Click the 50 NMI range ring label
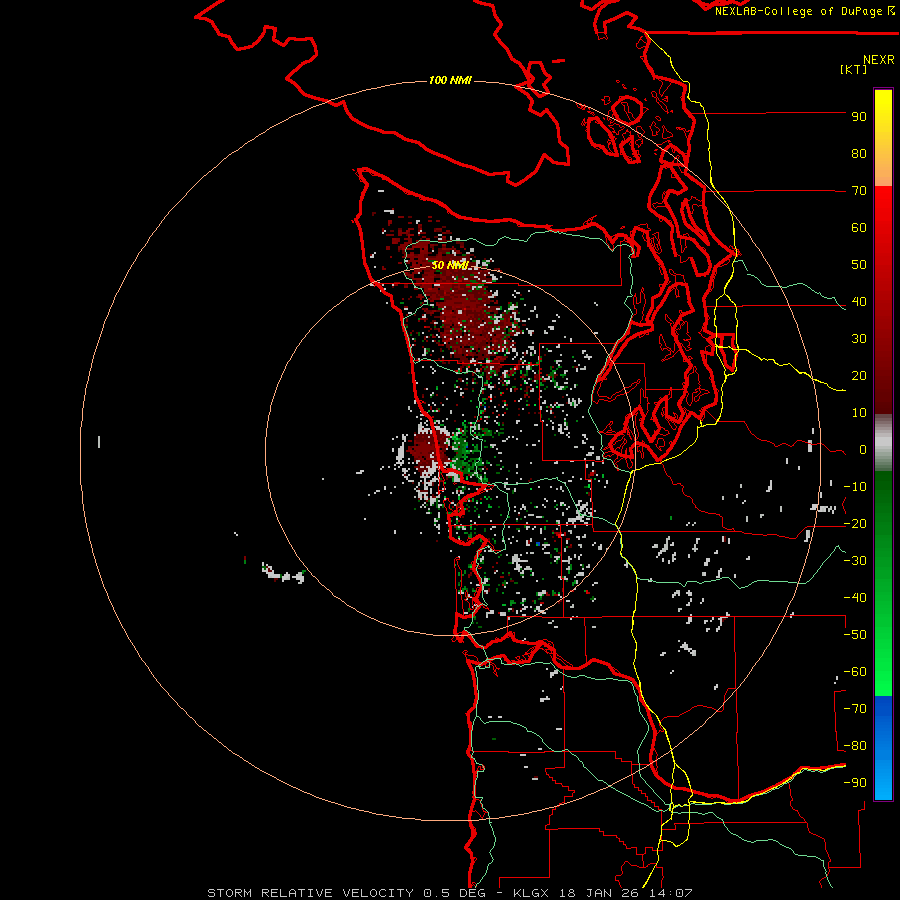900x900 pixels. point(450,265)
